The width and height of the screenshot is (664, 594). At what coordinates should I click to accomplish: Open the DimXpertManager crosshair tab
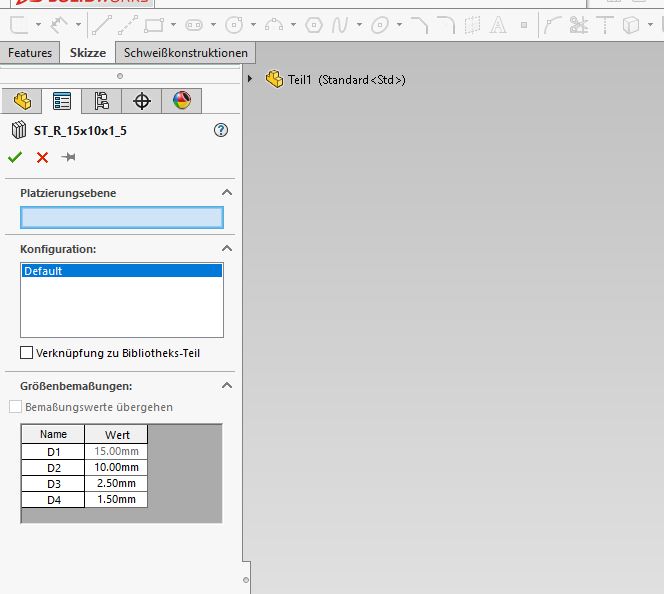(142, 101)
